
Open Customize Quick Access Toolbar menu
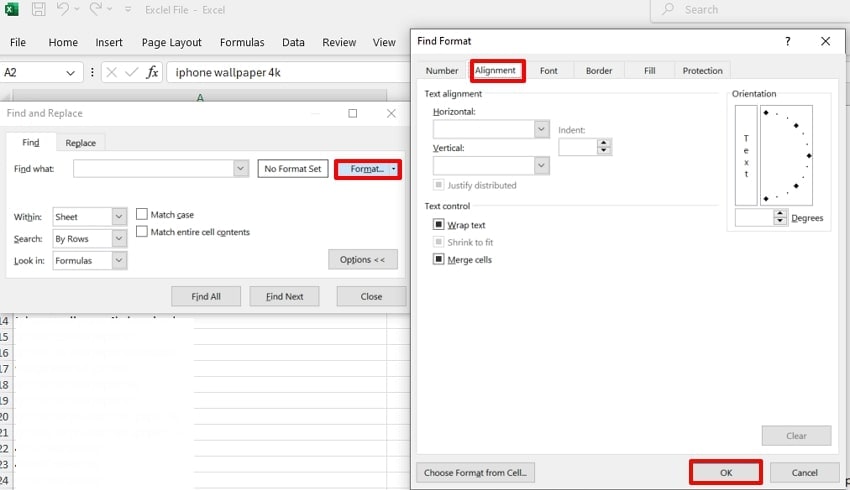128,9
